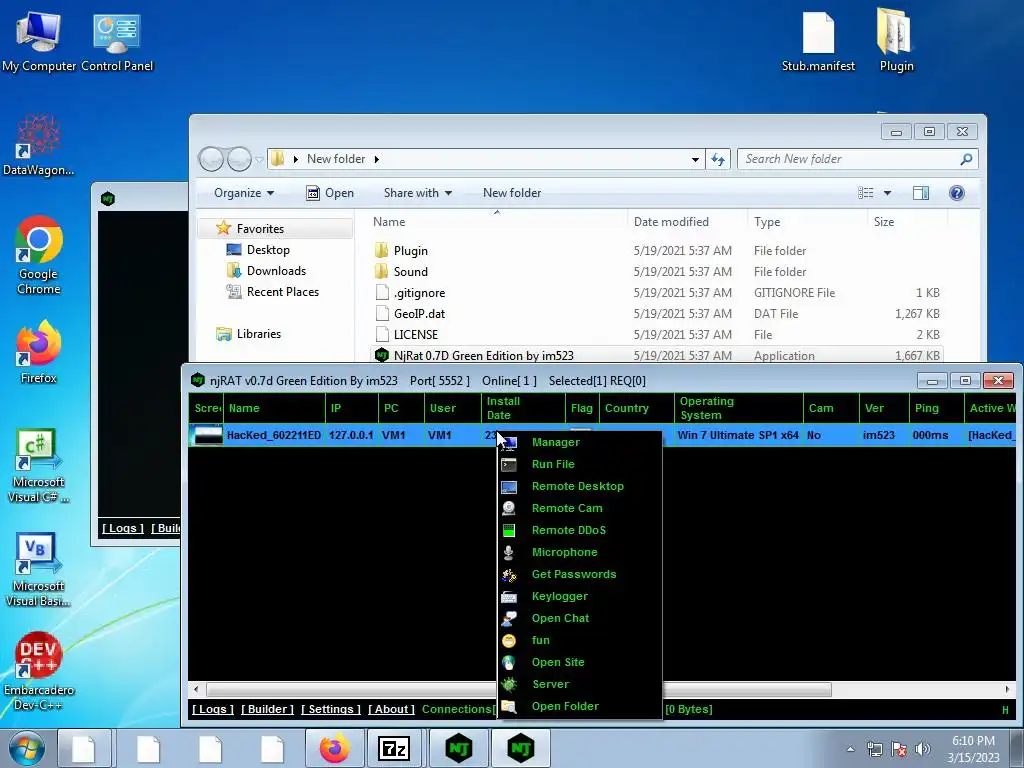1024x768 pixels.
Task: Select Plugin folder on desktop
Action: point(896,42)
